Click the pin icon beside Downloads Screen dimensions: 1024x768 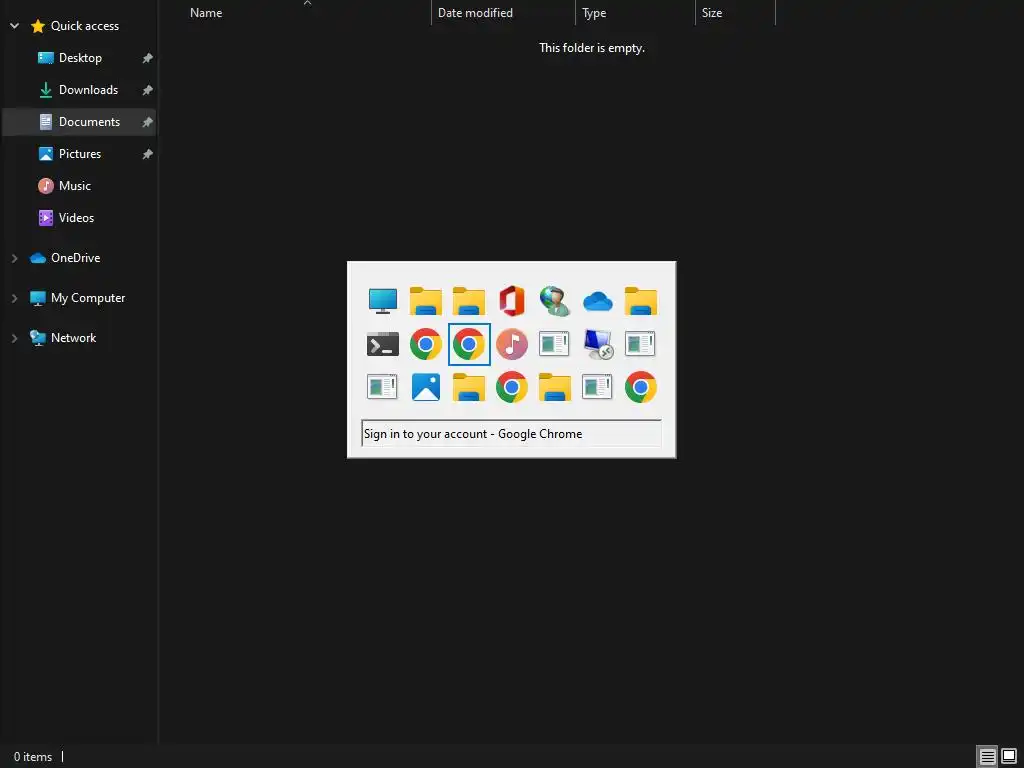click(x=148, y=90)
